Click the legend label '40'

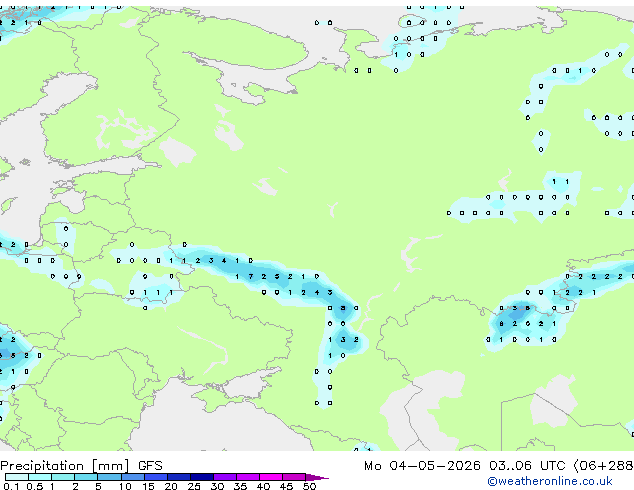pyautogui.click(x=263, y=486)
